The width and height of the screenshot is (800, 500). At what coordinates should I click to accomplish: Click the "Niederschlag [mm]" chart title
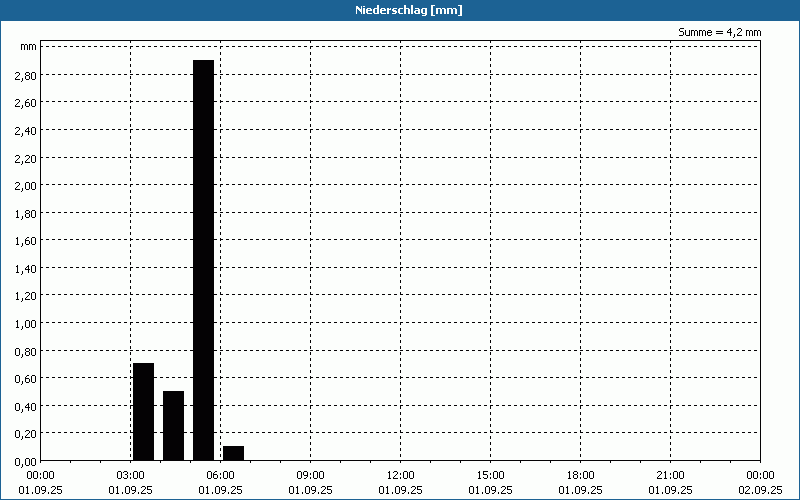tap(400, 10)
